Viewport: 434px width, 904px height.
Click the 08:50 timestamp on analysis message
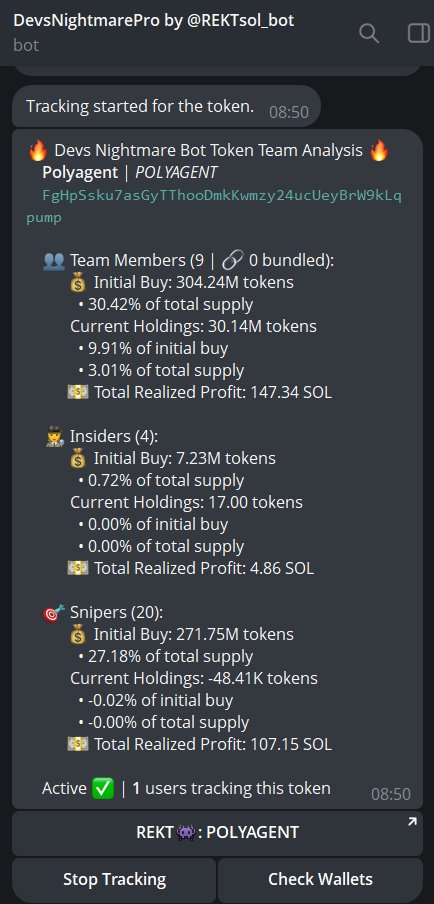point(391,794)
